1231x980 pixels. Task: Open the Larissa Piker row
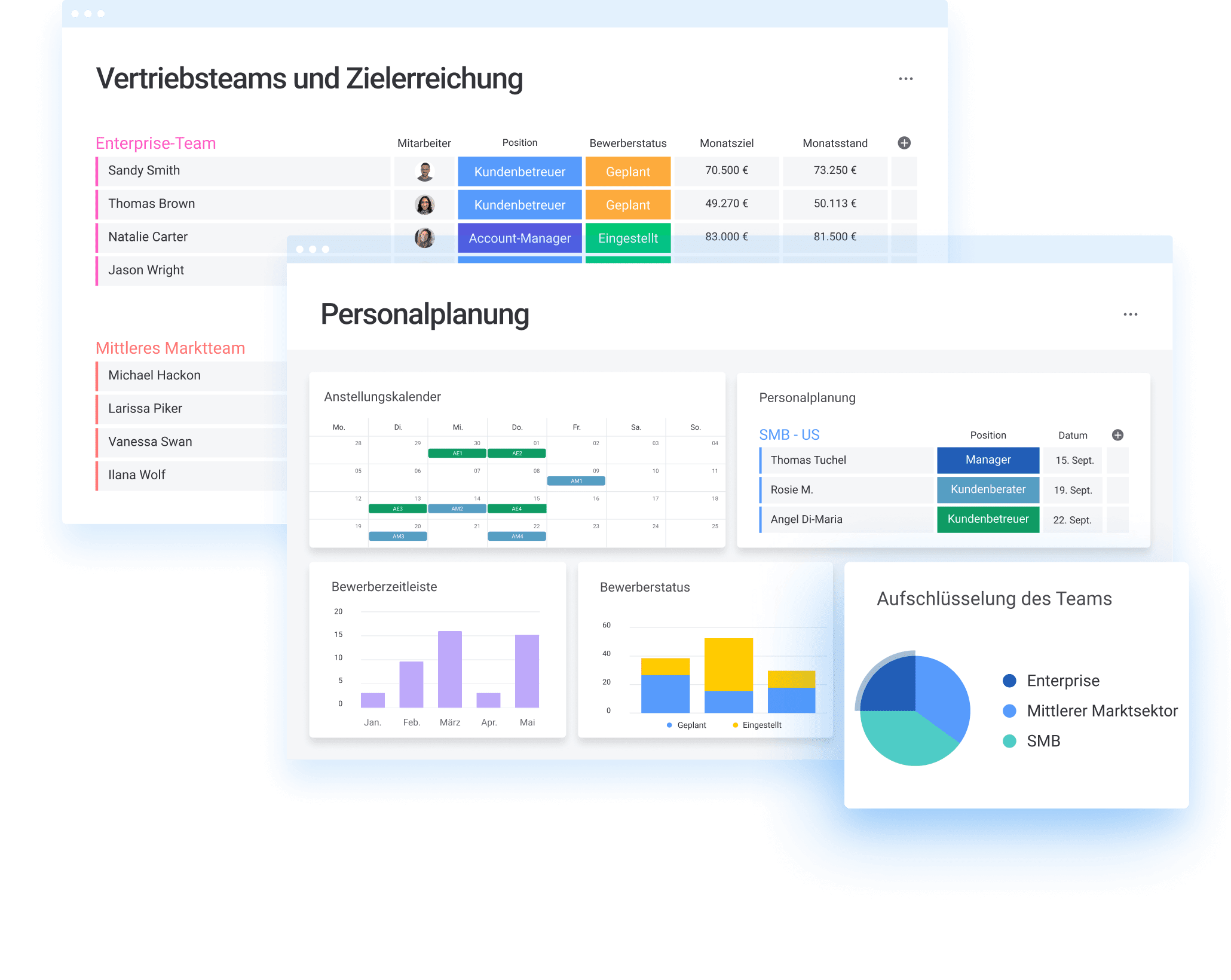191,409
